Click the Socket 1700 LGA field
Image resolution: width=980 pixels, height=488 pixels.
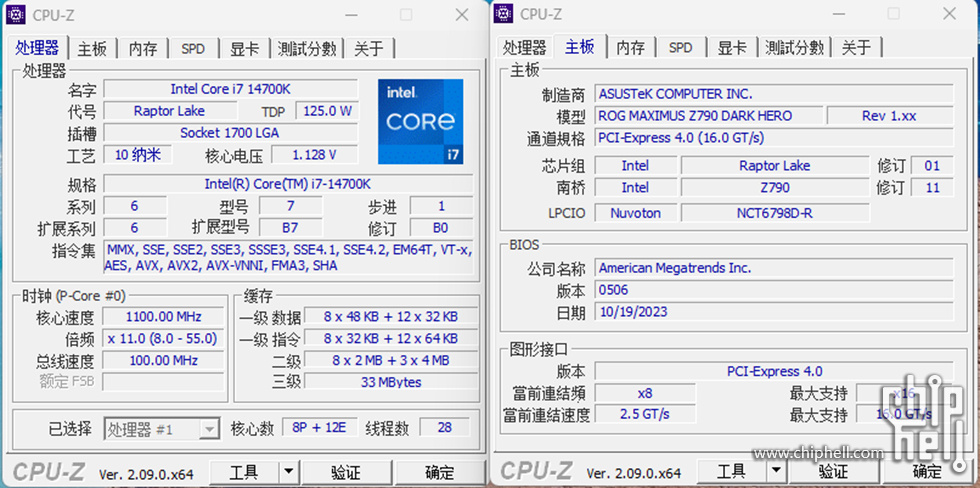tap(231, 132)
